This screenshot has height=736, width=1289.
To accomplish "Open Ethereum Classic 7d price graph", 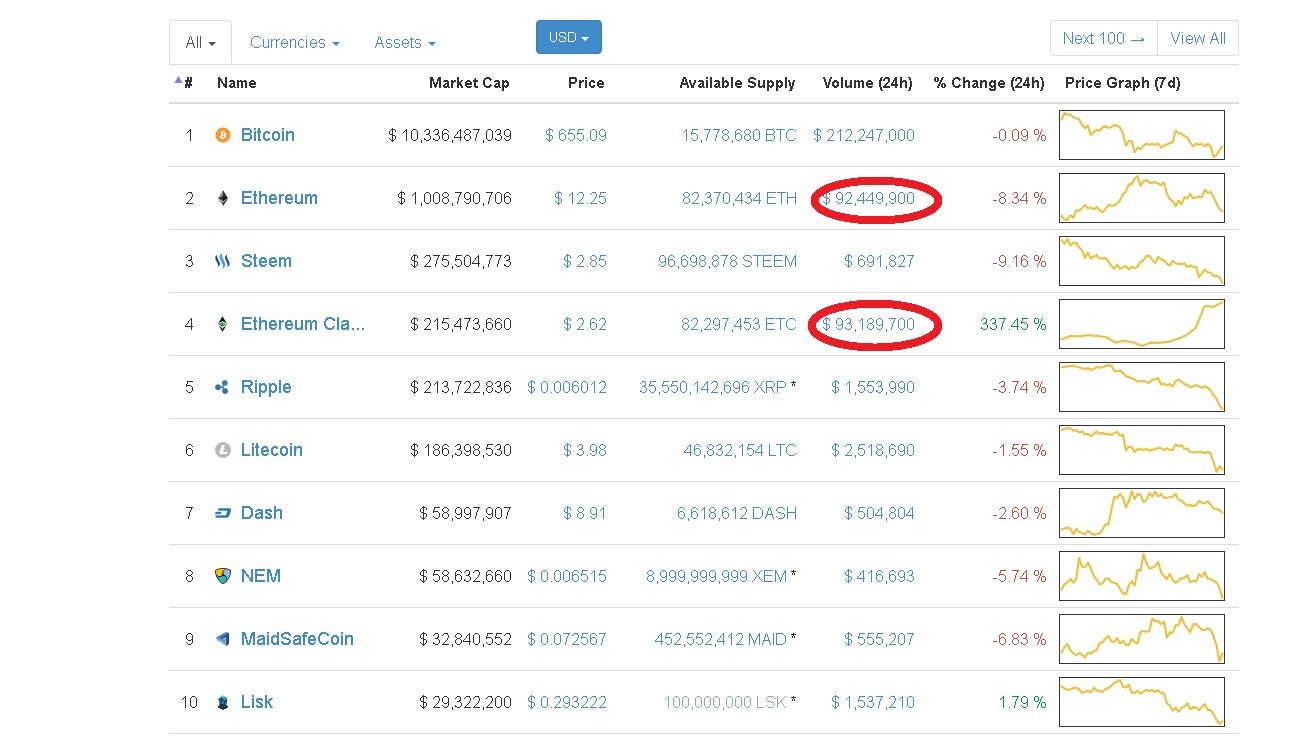I will click(x=1141, y=324).
